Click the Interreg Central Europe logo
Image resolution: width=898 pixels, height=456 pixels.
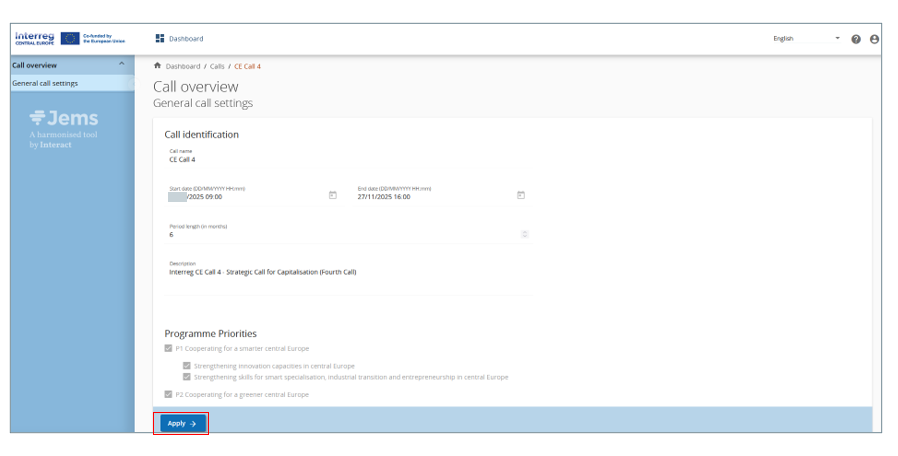coord(36,38)
